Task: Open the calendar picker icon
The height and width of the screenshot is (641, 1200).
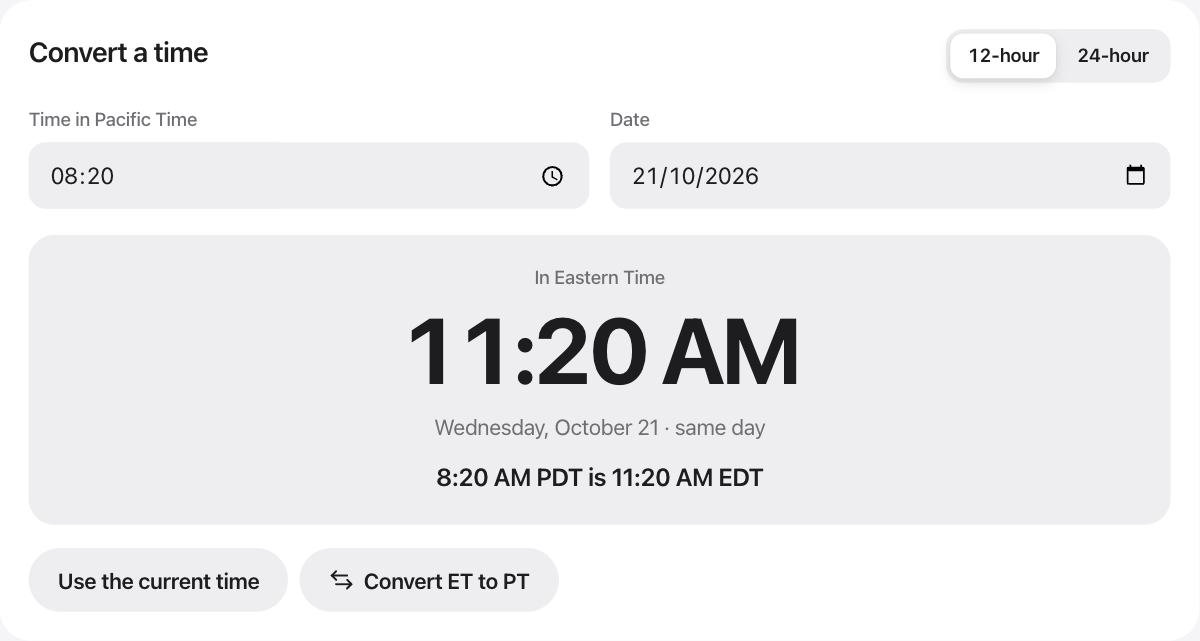Action: [x=1135, y=175]
